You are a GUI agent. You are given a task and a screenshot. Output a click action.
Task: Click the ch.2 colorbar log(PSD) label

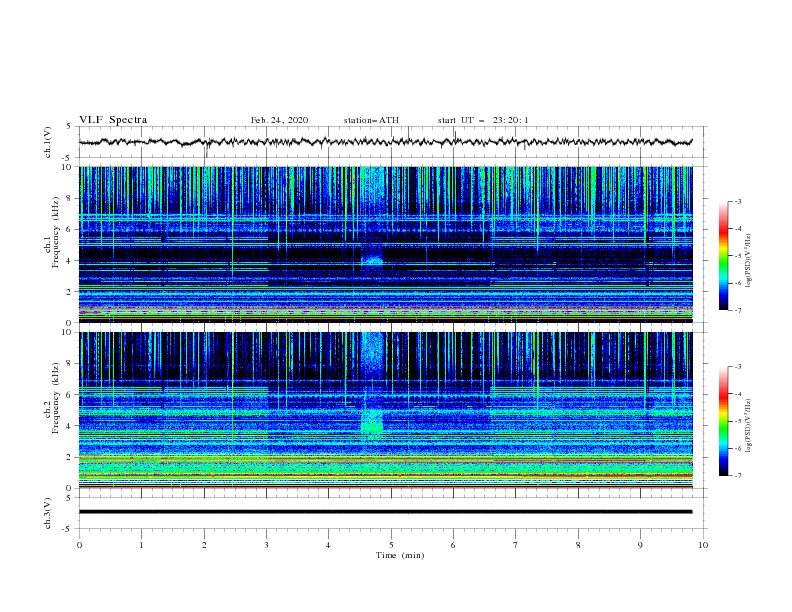748,426
